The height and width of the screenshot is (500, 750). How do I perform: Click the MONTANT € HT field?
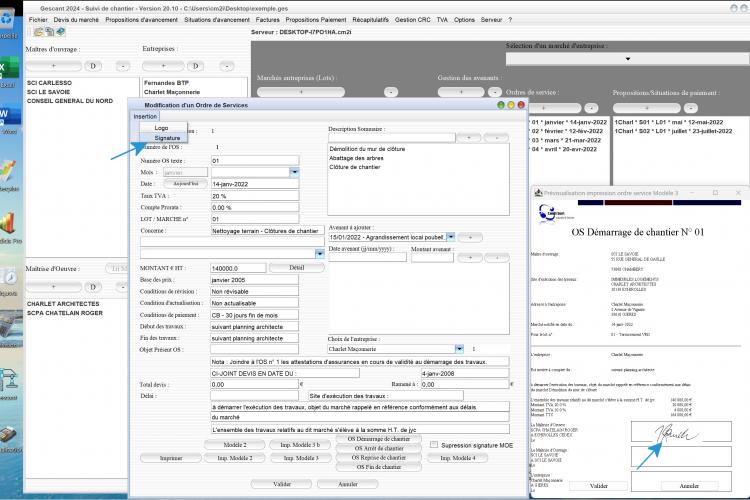point(238,268)
